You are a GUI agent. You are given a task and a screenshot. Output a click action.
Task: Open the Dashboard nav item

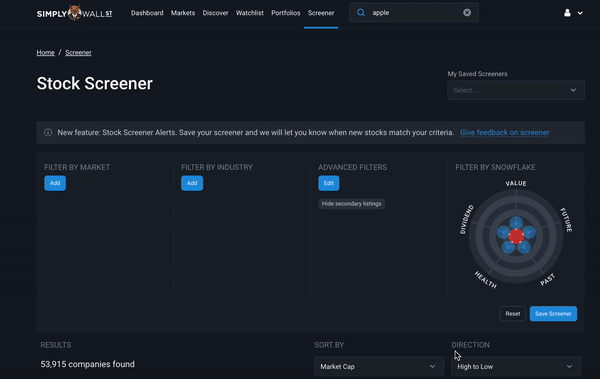[x=147, y=13]
